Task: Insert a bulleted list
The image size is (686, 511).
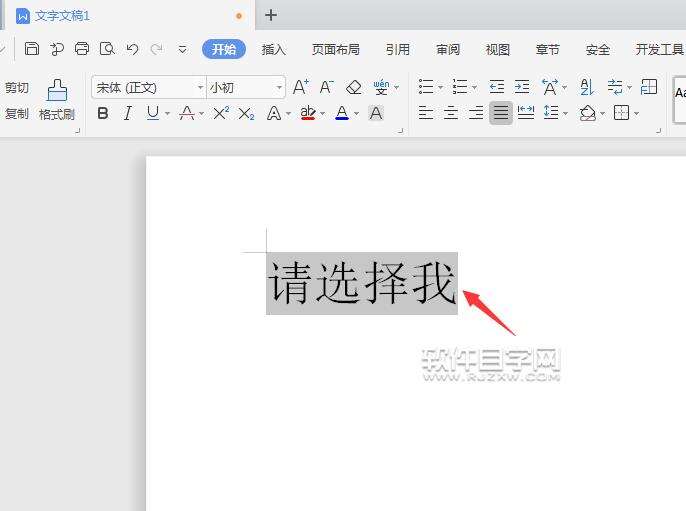Action: coord(426,87)
